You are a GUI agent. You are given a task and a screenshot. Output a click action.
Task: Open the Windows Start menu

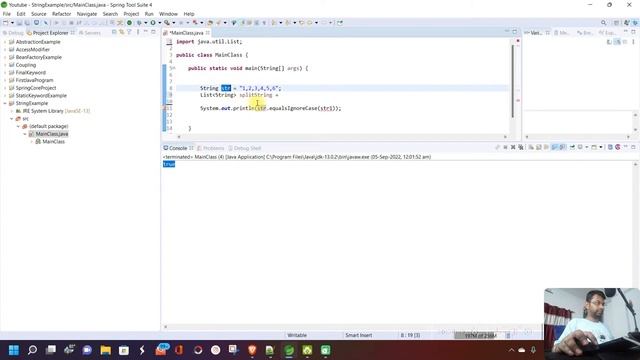pyautogui.click(x=14, y=350)
